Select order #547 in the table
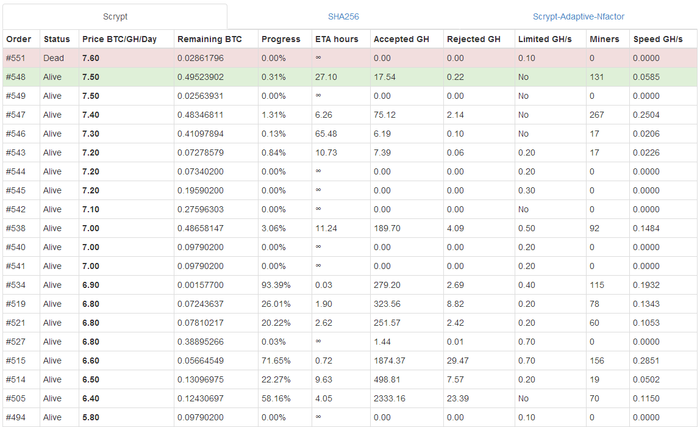Screen dimensions: 700x427 [350, 115]
